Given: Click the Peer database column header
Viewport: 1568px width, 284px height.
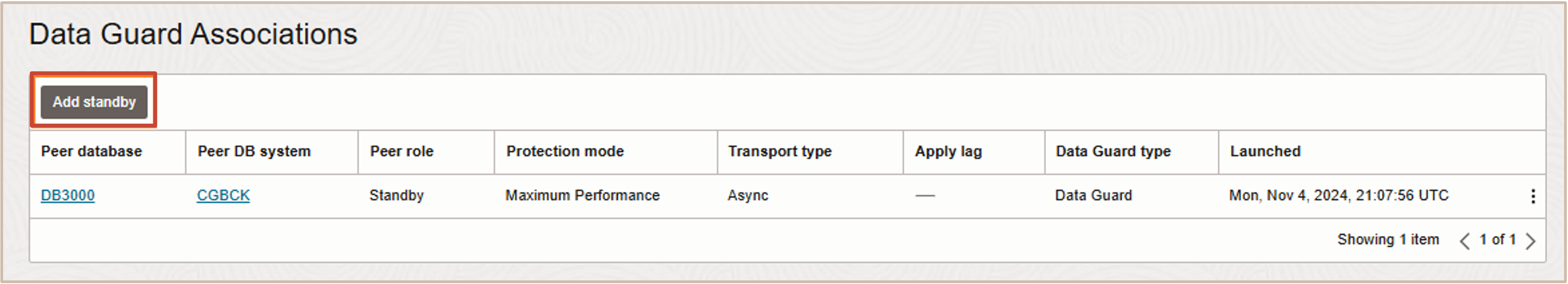Looking at the screenshot, I should [x=91, y=151].
